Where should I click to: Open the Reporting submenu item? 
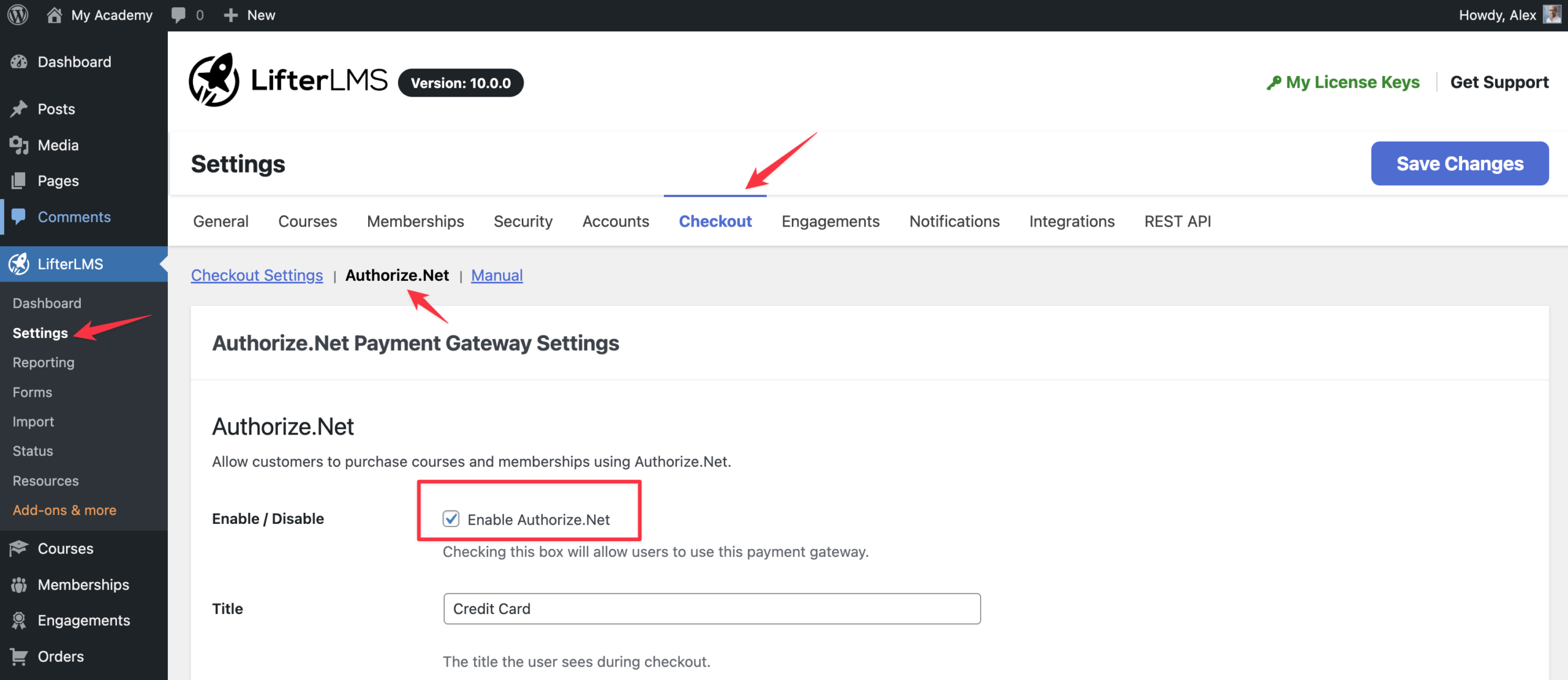(x=43, y=362)
